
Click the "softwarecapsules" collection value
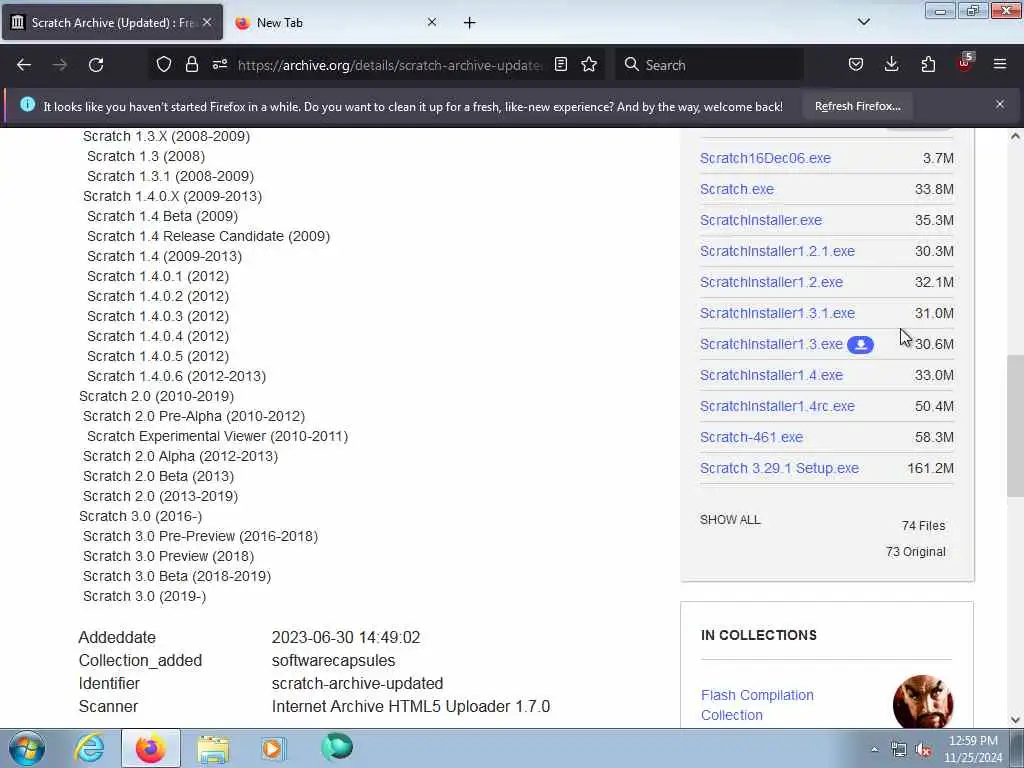pyautogui.click(x=333, y=660)
